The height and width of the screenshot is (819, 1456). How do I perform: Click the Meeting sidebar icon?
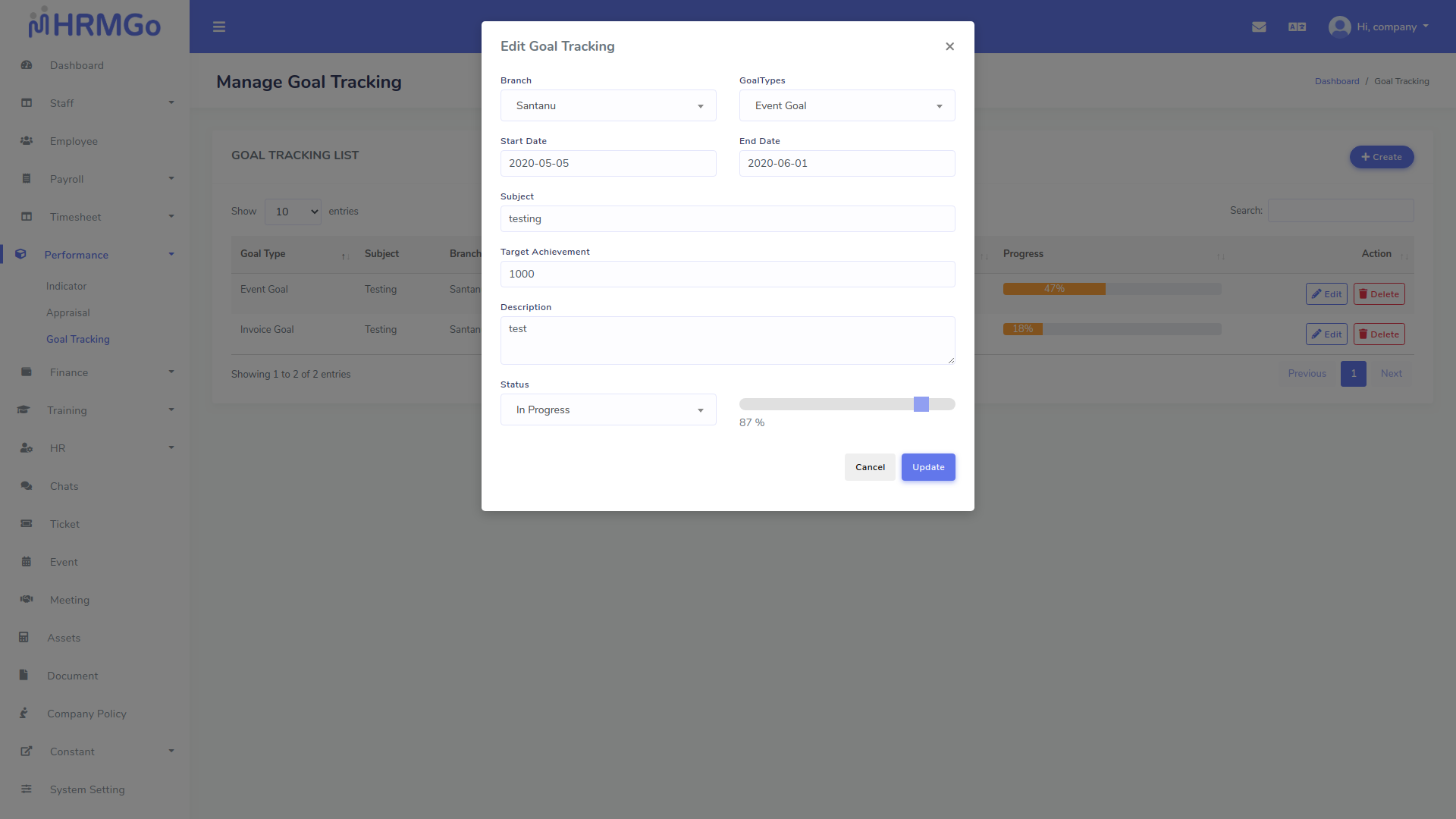[27, 599]
